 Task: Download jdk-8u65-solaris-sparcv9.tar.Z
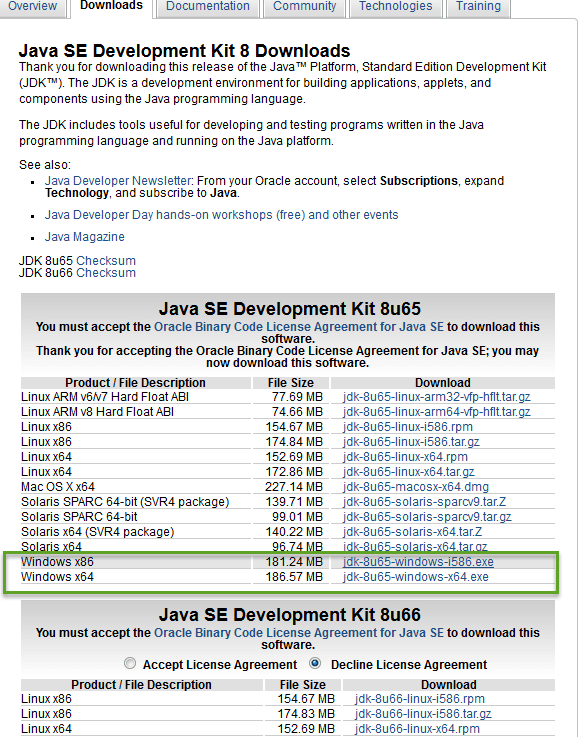coord(424,502)
